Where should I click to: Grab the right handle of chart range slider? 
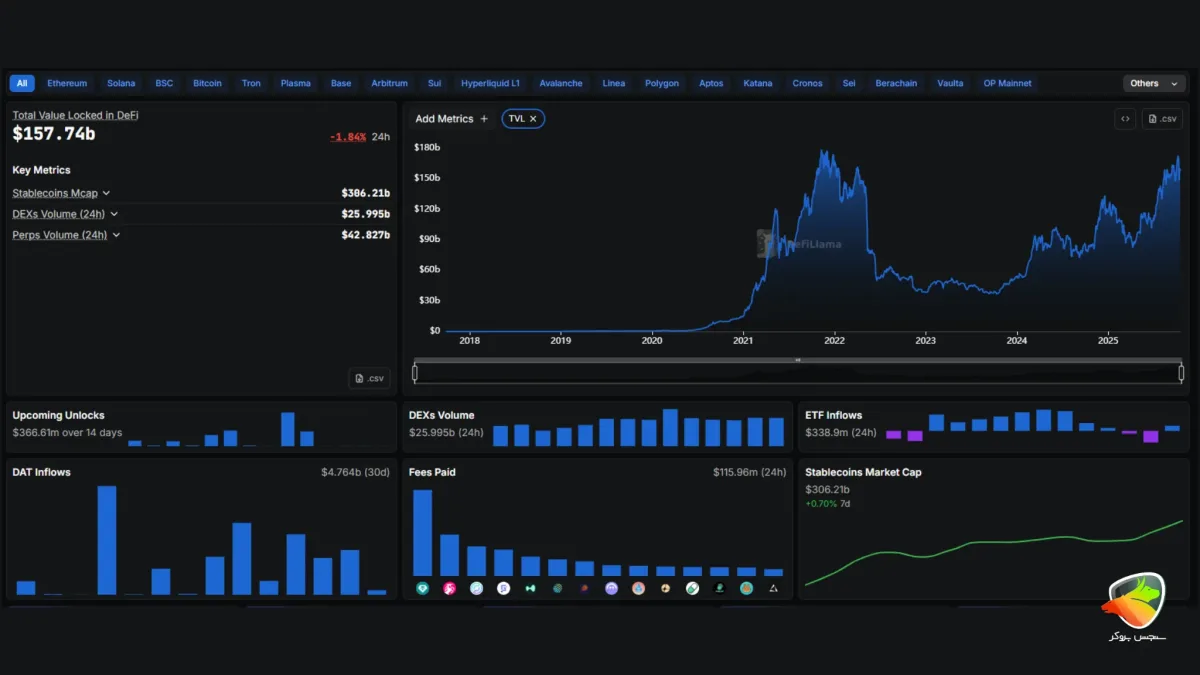pyautogui.click(x=1181, y=373)
